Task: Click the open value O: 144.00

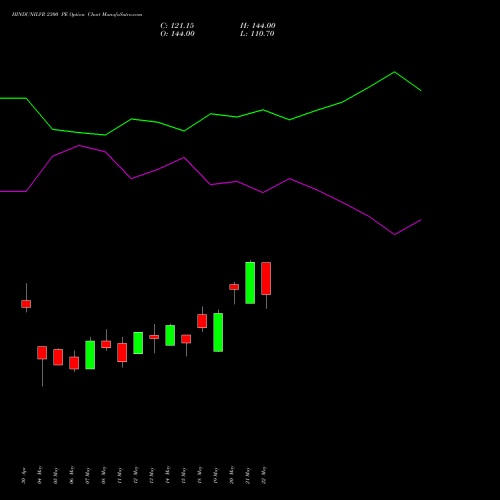Action: [177, 34]
